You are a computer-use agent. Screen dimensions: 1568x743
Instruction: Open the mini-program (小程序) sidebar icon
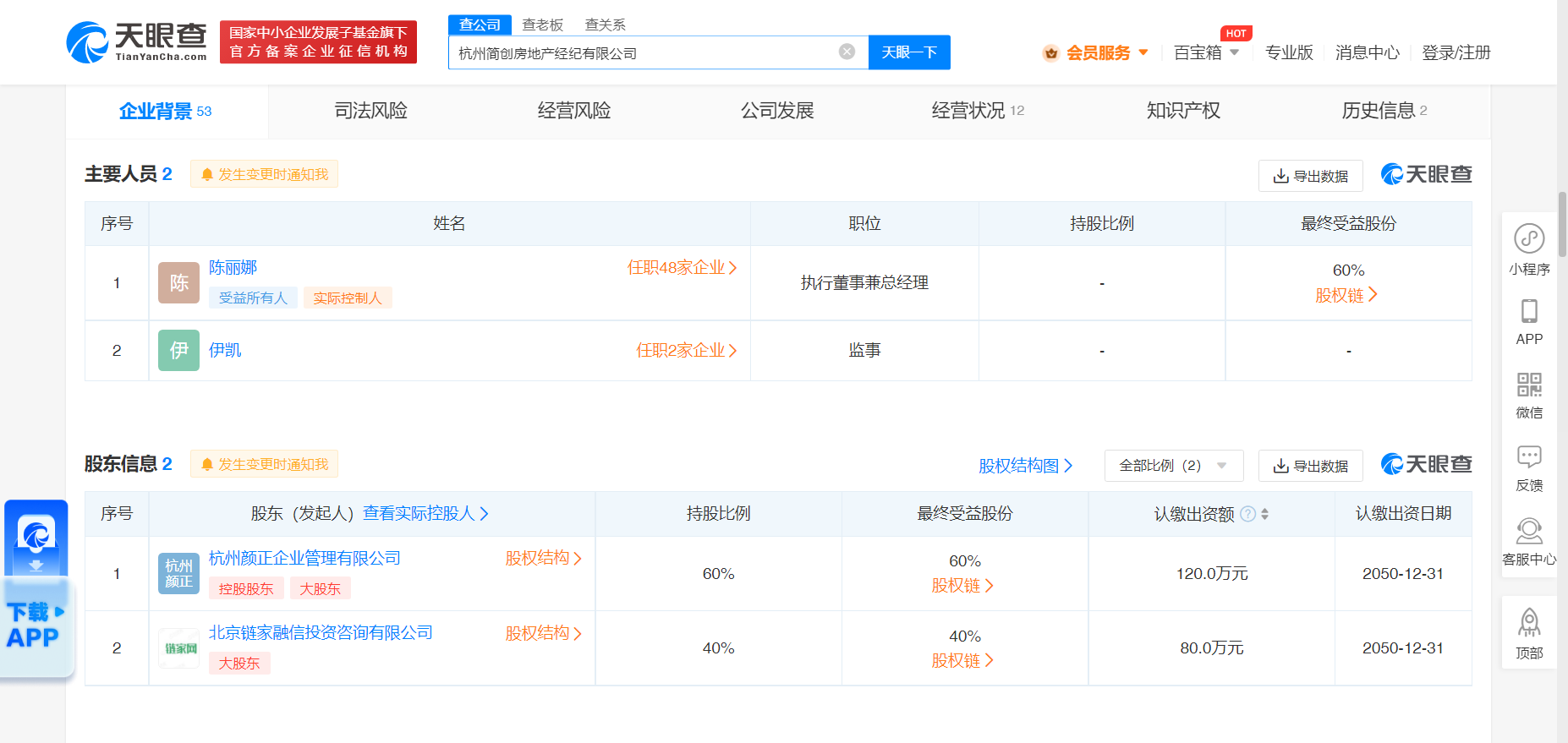coord(1529,238)
